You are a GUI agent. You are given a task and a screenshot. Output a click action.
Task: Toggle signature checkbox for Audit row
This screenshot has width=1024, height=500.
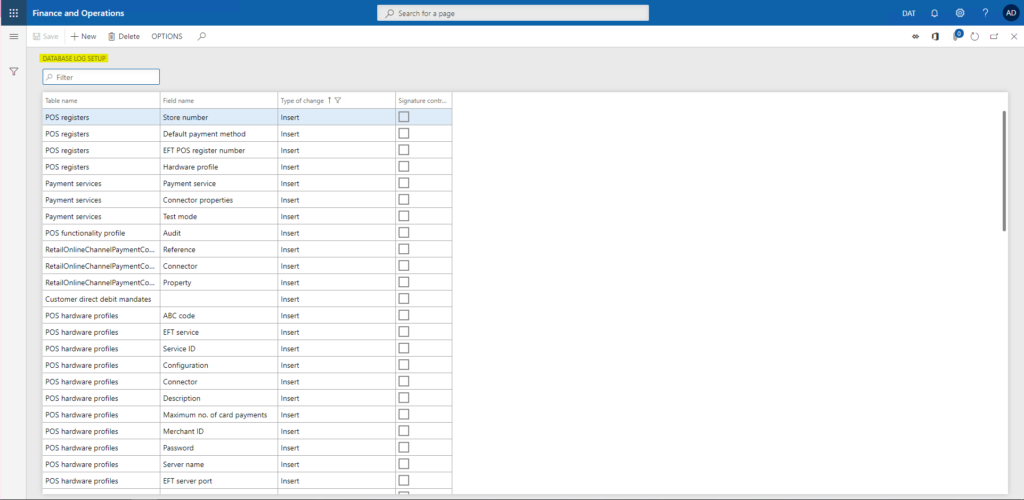(404, 232)
